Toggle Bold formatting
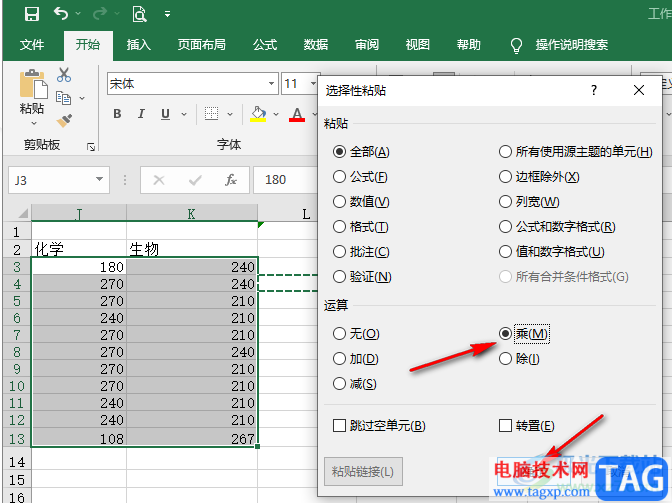Viewport: 672px width, 503px height. pyautogui.click(x=117, y=114)
